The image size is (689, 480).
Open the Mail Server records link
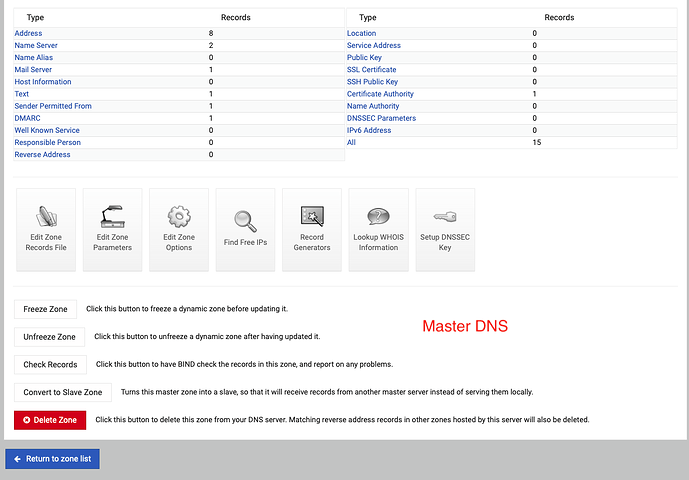33,69
